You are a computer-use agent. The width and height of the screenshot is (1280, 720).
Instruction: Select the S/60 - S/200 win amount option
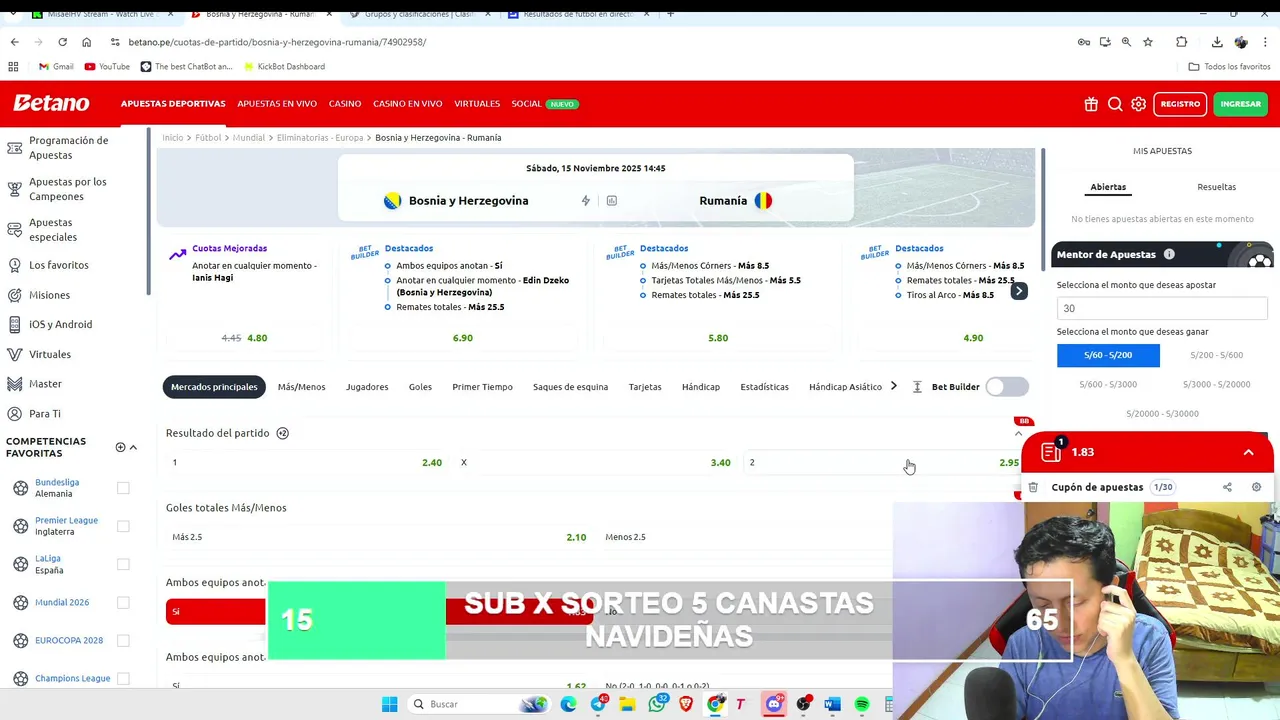1108,355
